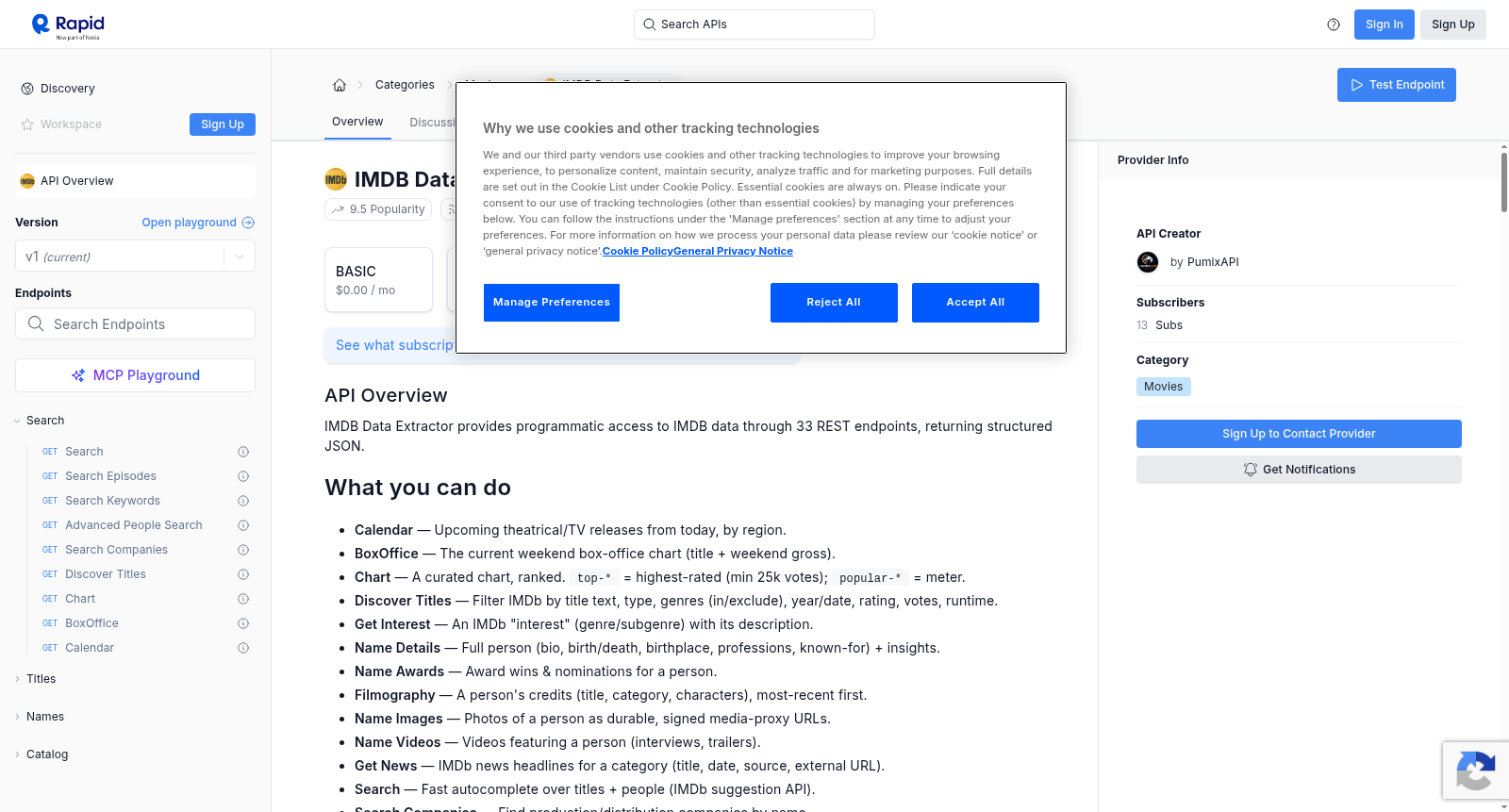Show info for Calendar endpoint
Viewport: 1509px width, 812px height.
click(x=243, y=648)
